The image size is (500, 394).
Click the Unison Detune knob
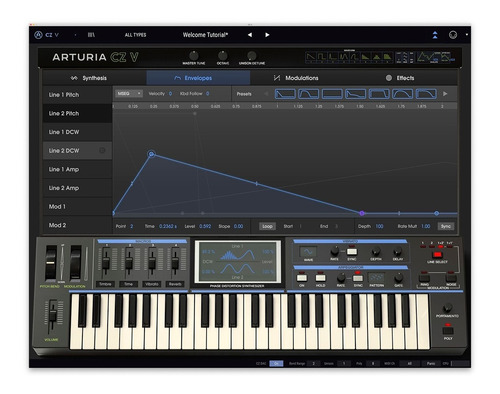252,55
